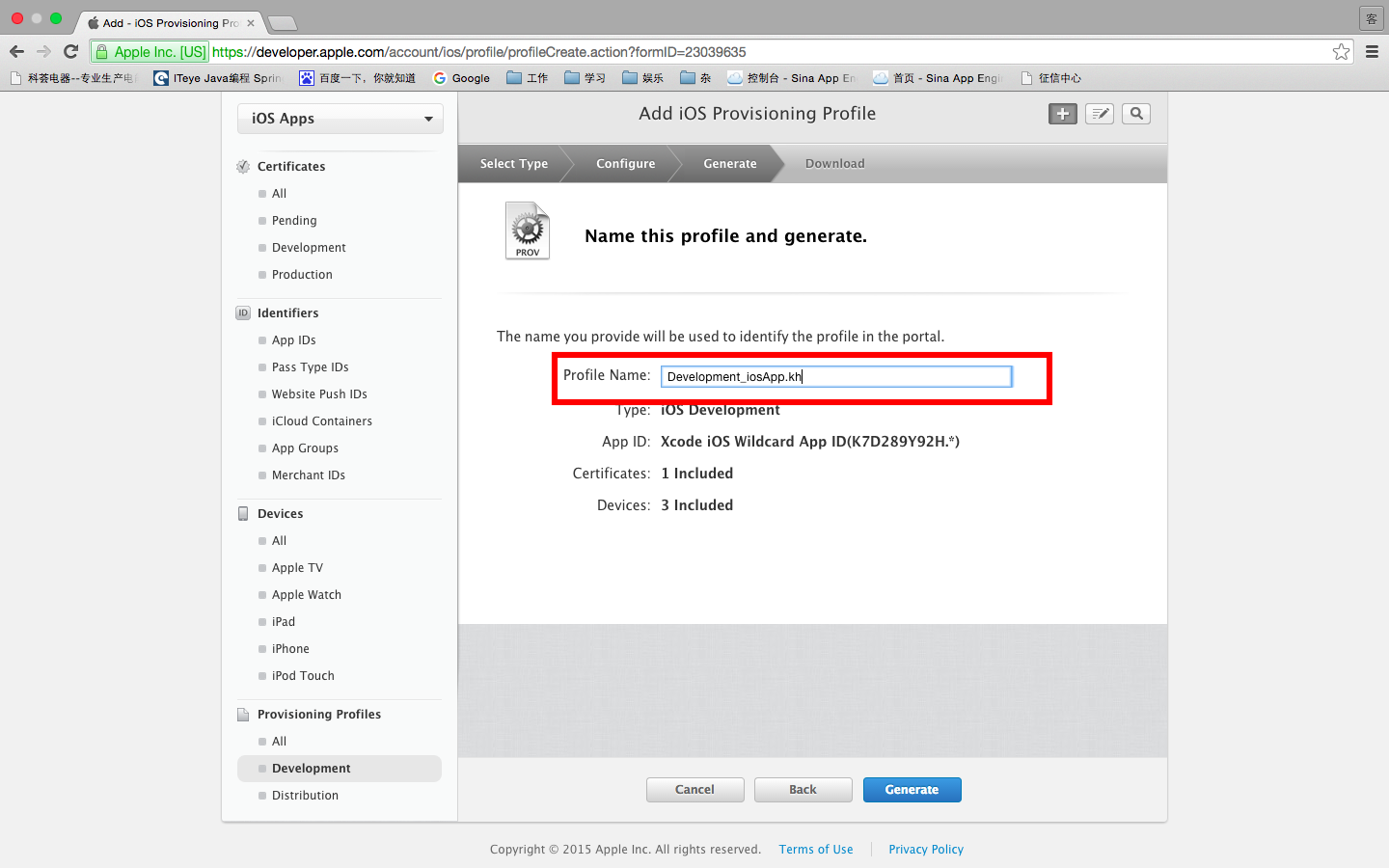
Task: Click the Generate step tab
Action: coord(730,164)
